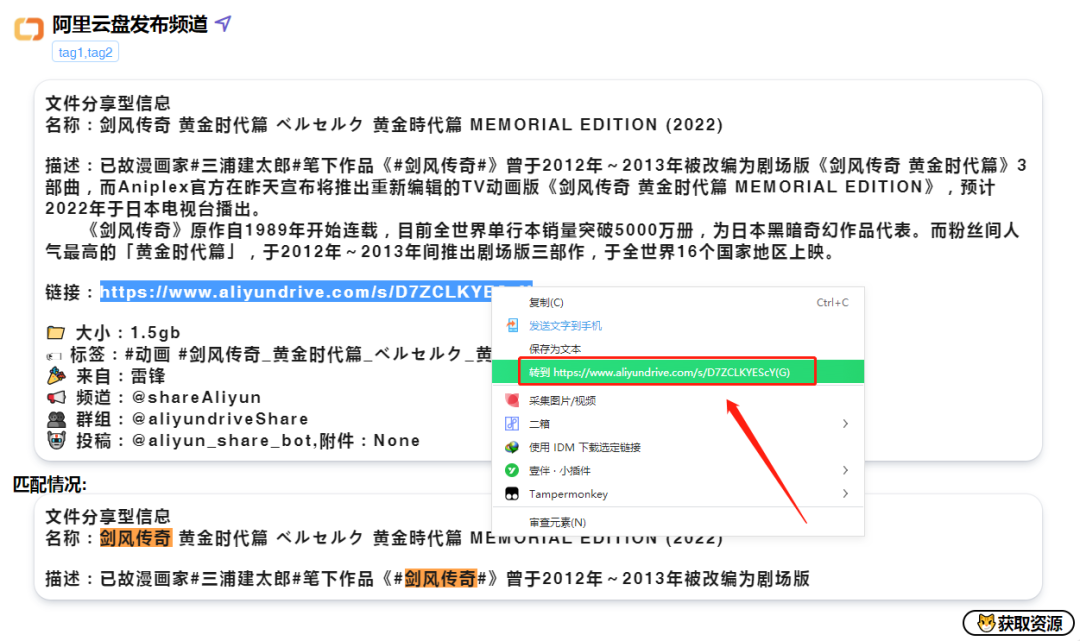Screen dimensions: 1080x641
Task: Click the red capture icon beside 采集图片/视频
Action: click(512, 400)
